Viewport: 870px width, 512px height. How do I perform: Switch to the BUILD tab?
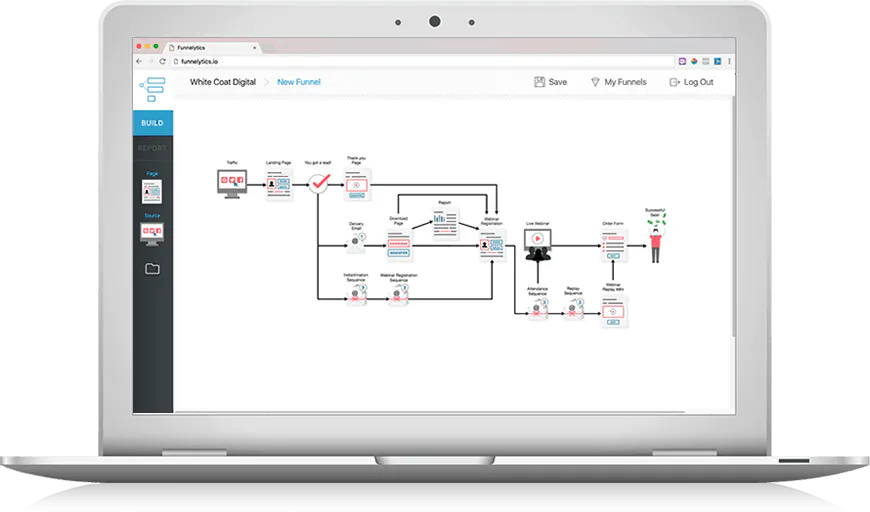coord(153,123)
